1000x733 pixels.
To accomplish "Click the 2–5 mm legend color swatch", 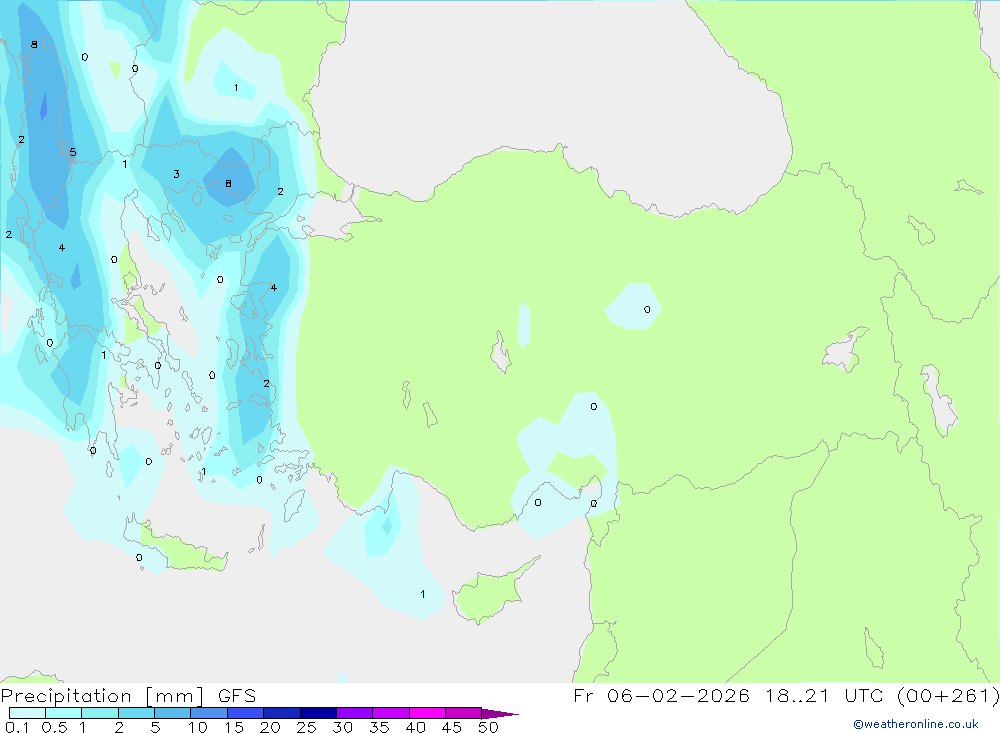I will tap(136, 713).
